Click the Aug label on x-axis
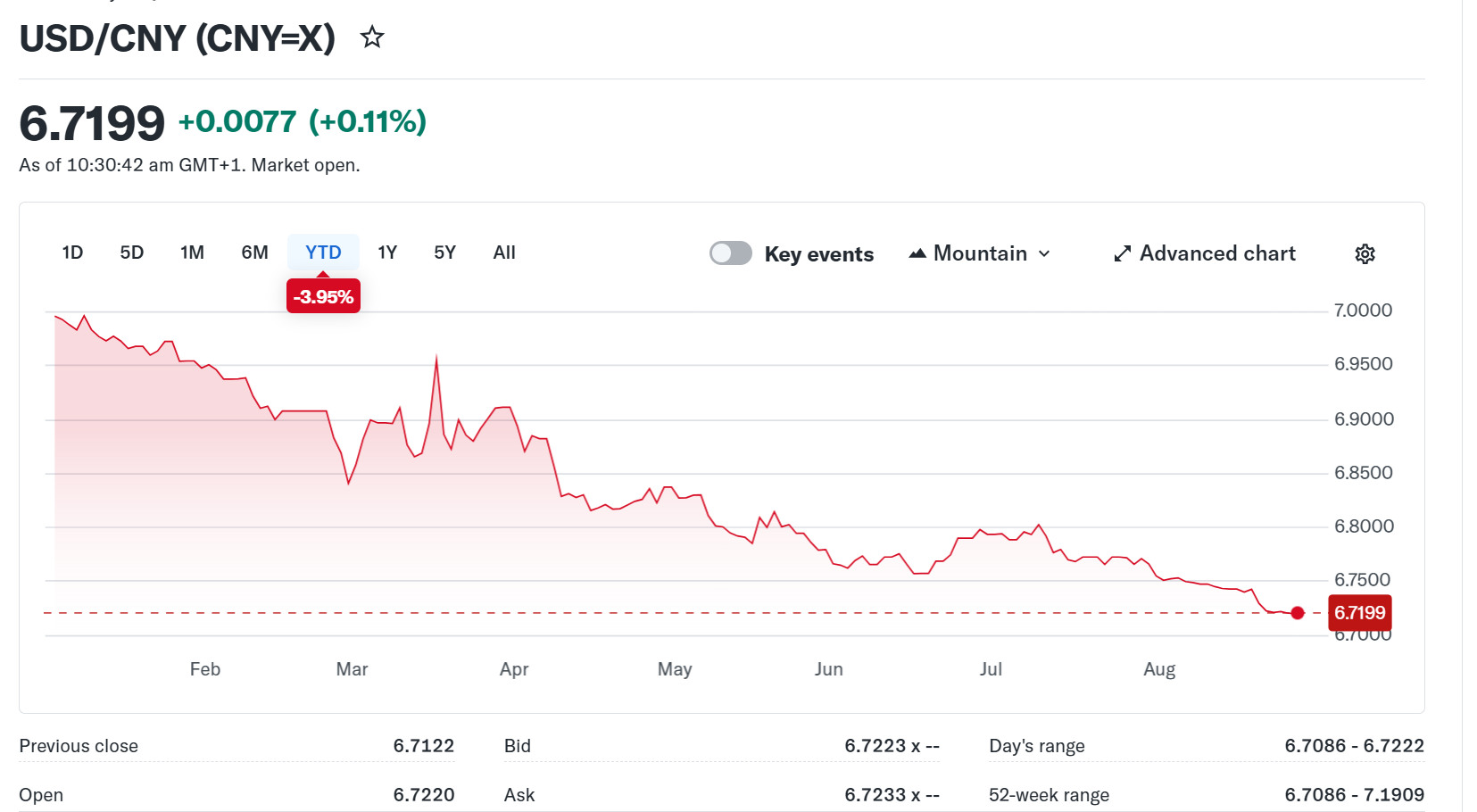Screen dimensions: 1477x812 pos(1159,669)
